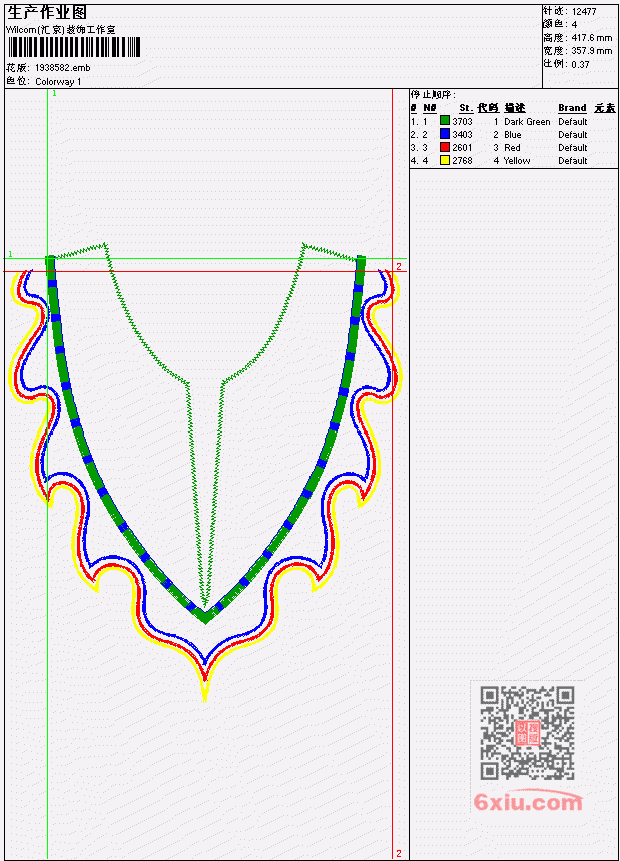Click the St. column header
Image resolution: width=620 pixels, height=861 pixels.
click(466, 108)
